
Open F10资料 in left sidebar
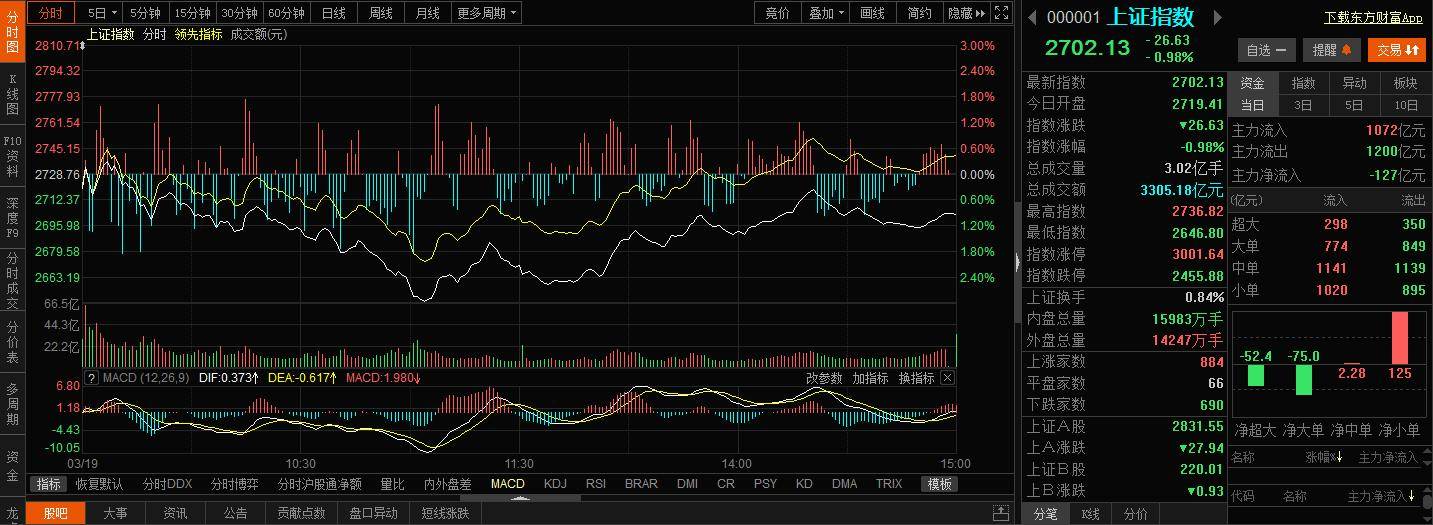[x=13, y=157]
